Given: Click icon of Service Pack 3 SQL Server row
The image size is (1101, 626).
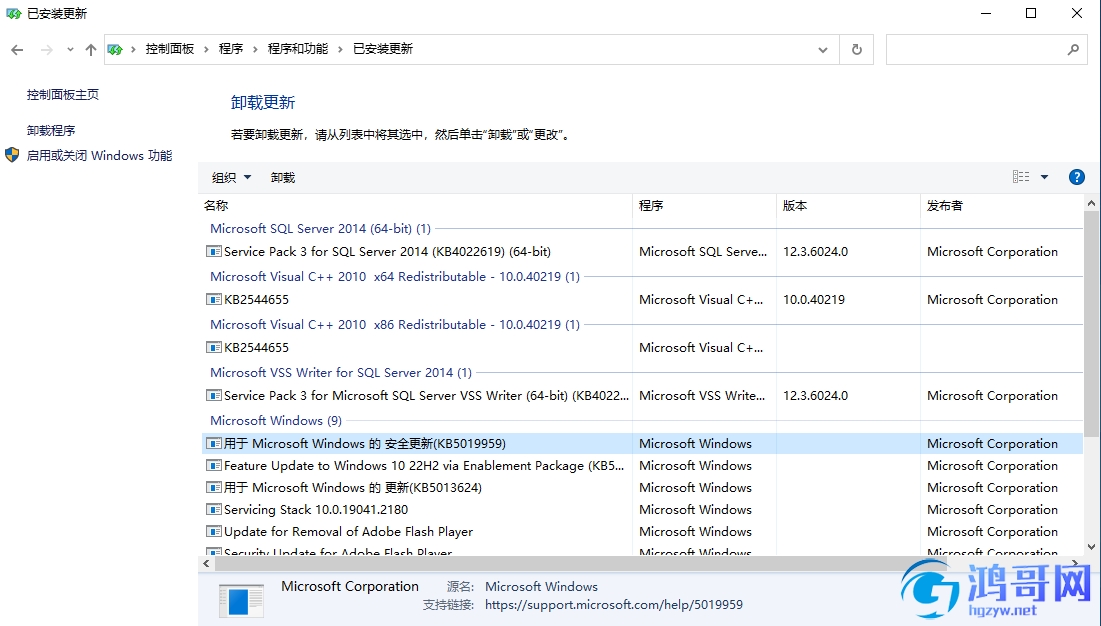Looking at the screenshot, I should [x=213, y=251].
